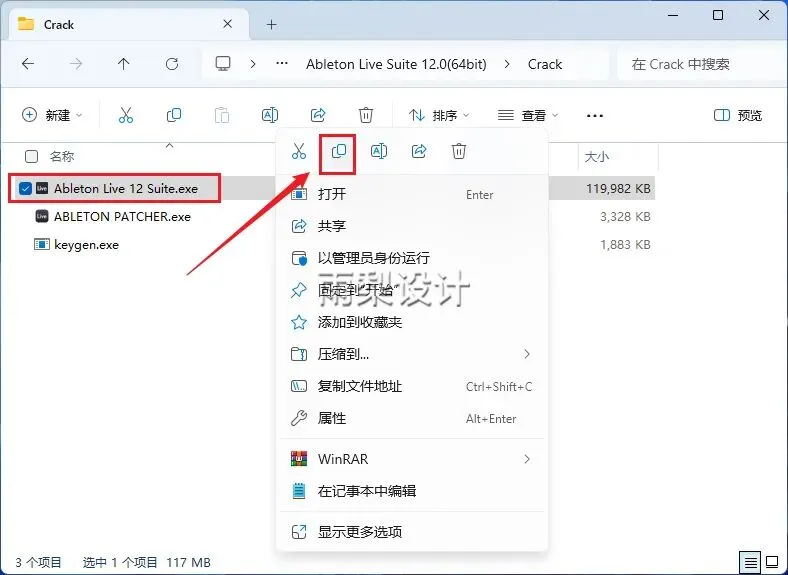Click the toolbar Share icon
Viewport: 788px width, 575px height.
(x=318, y=115)
